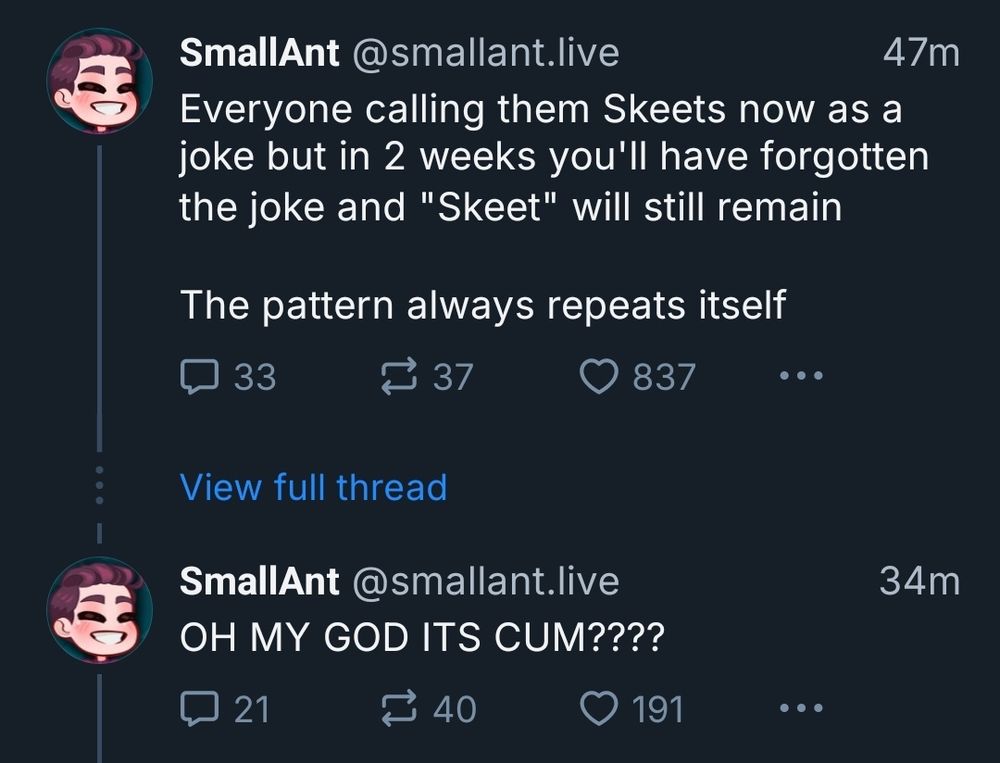Image resolution: width=1000 pixels, height=763 pixels.
Task: Like the post with 837 likes
Action: [x=598, y=377]
